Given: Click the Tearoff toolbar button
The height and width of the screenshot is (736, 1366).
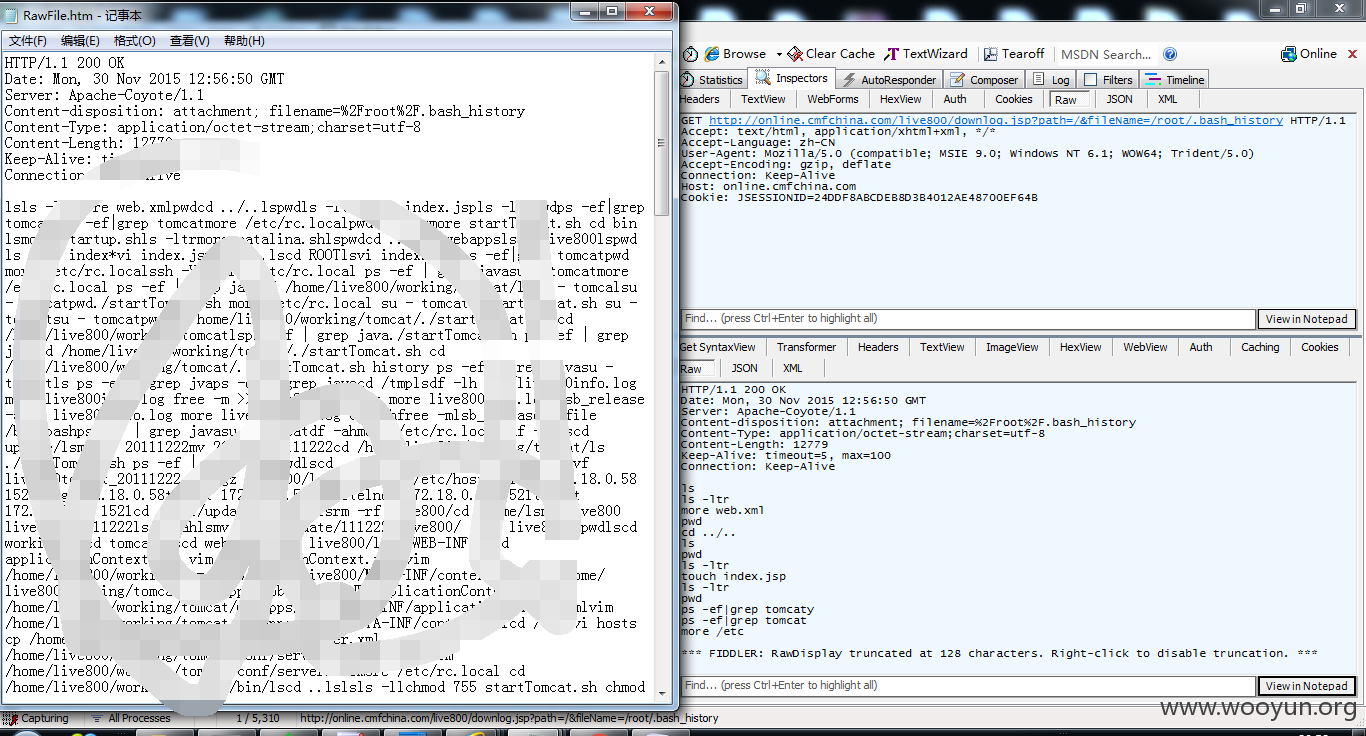Looking at the screenshot, I should [1014, 54].
